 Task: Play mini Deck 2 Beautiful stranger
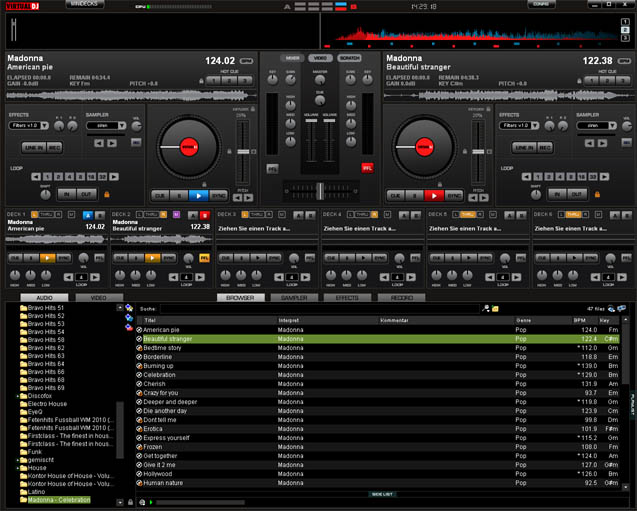click(152, 258)
